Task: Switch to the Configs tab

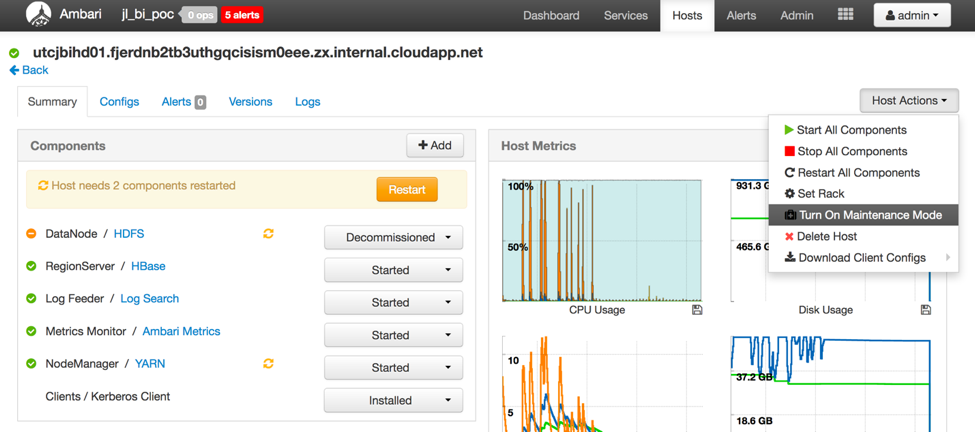Action: tap(119, 102)
